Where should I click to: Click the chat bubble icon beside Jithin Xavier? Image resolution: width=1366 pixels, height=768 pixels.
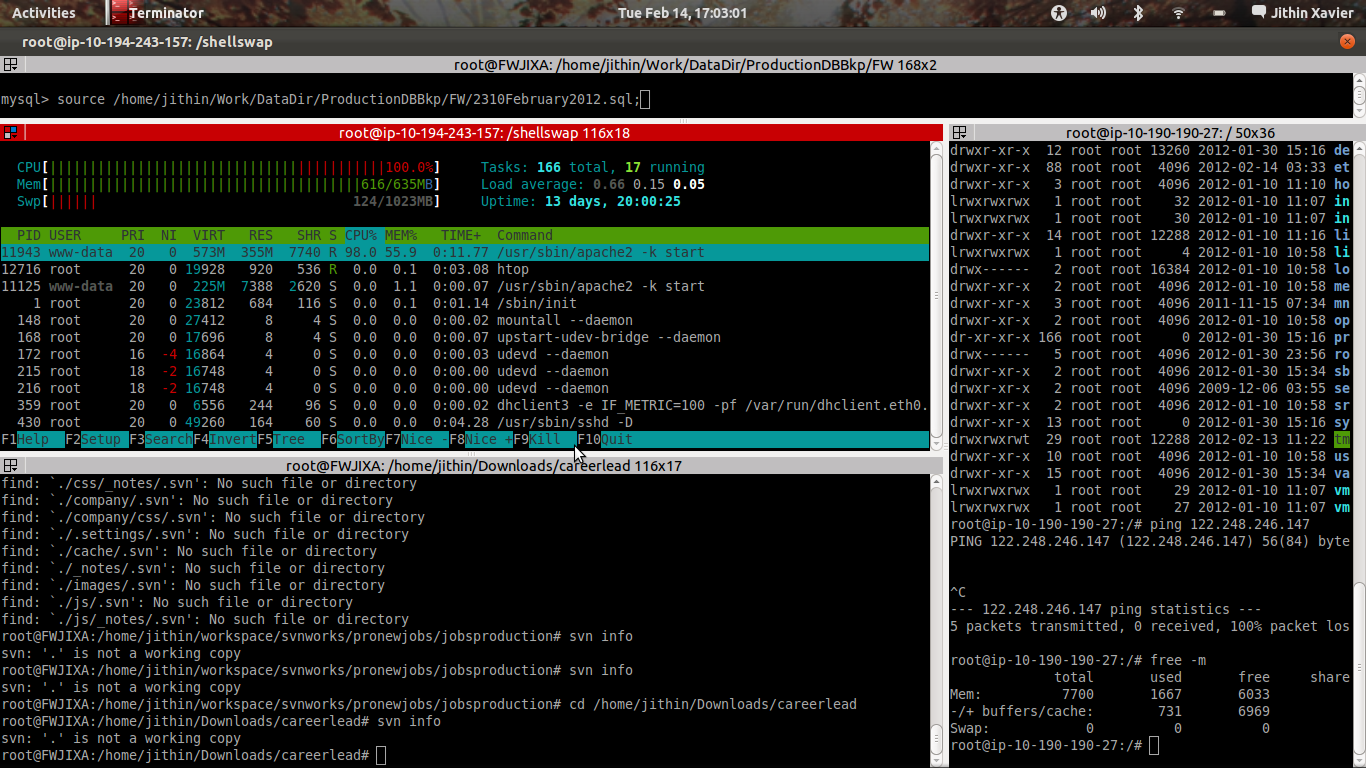click(x=1259, y=13)
